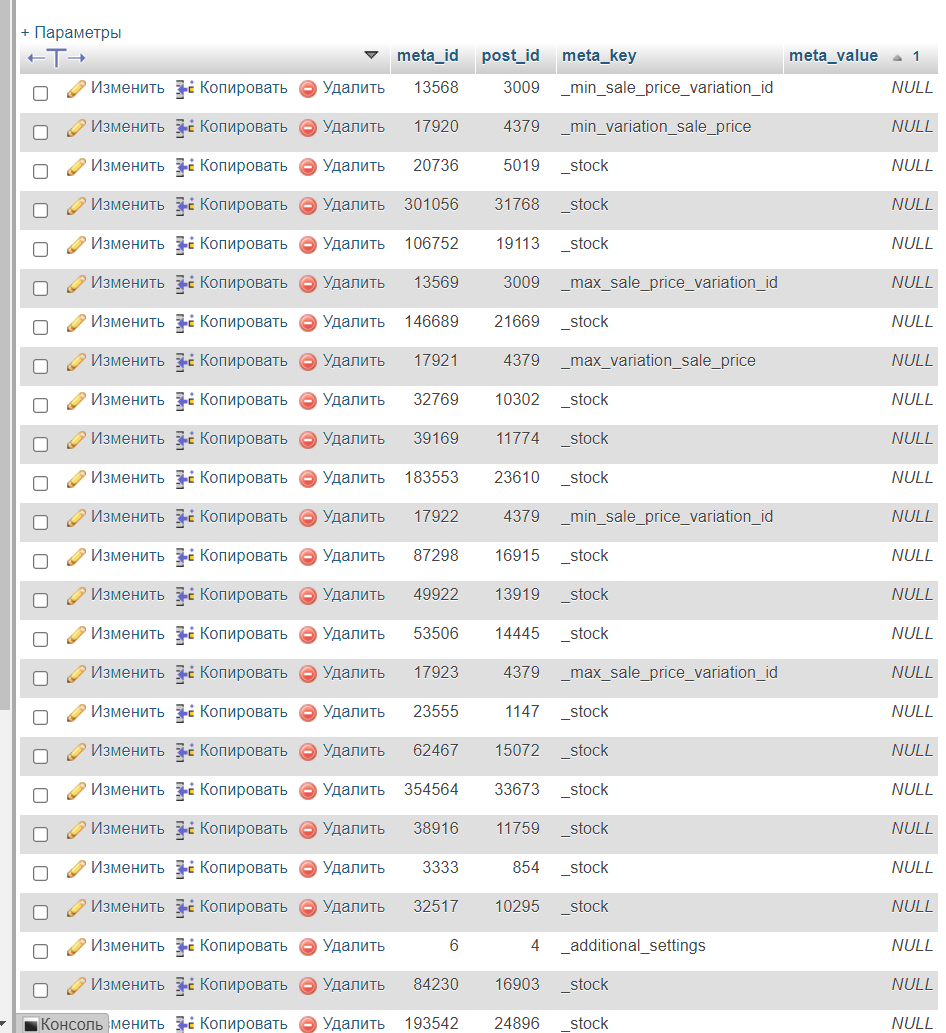
Task: Click the _stock cell in row meta_id 23555
Action: [585, 712]
